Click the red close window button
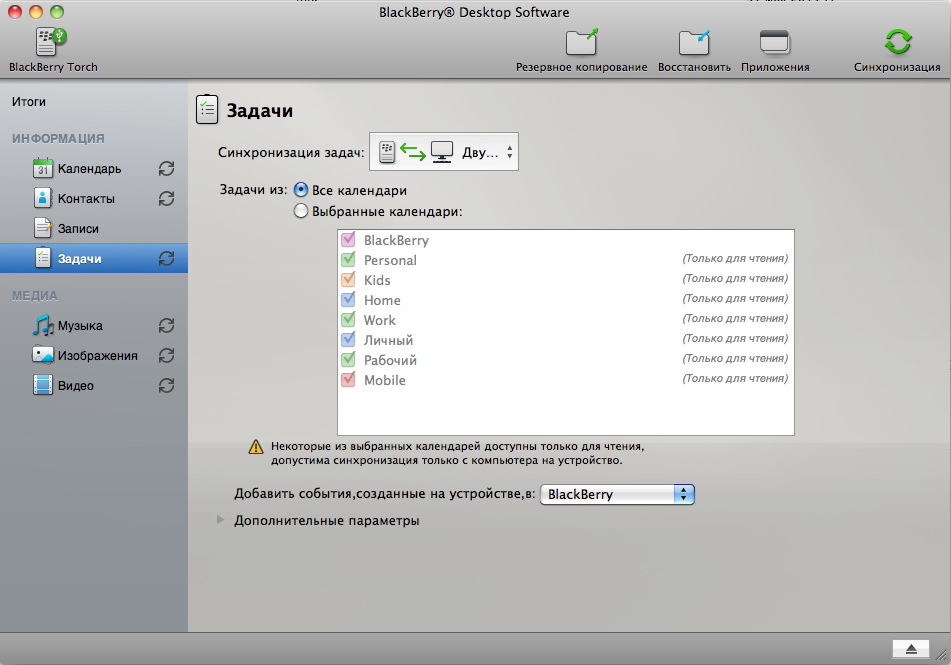 pyautogui.click(x=15, y=12)
